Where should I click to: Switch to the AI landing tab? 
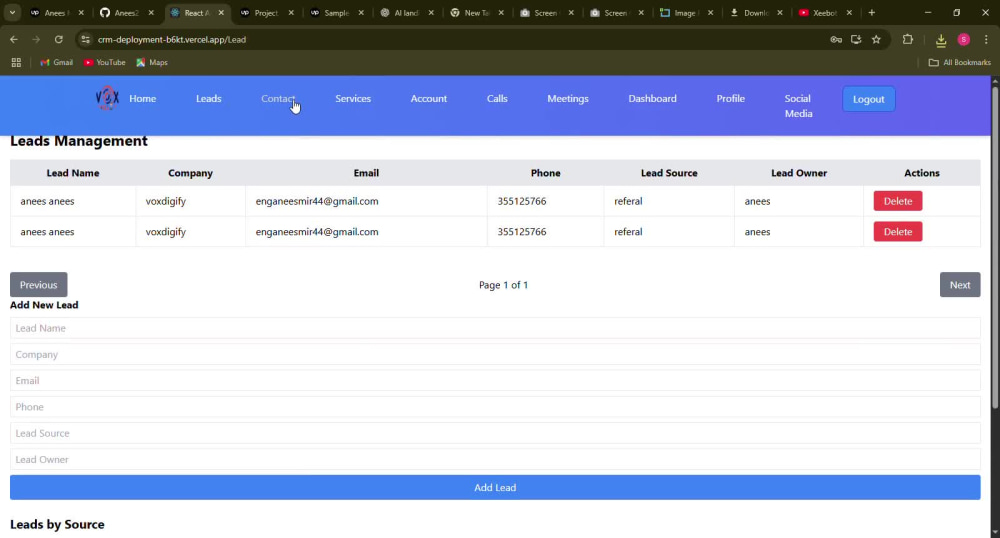[407, 13]
